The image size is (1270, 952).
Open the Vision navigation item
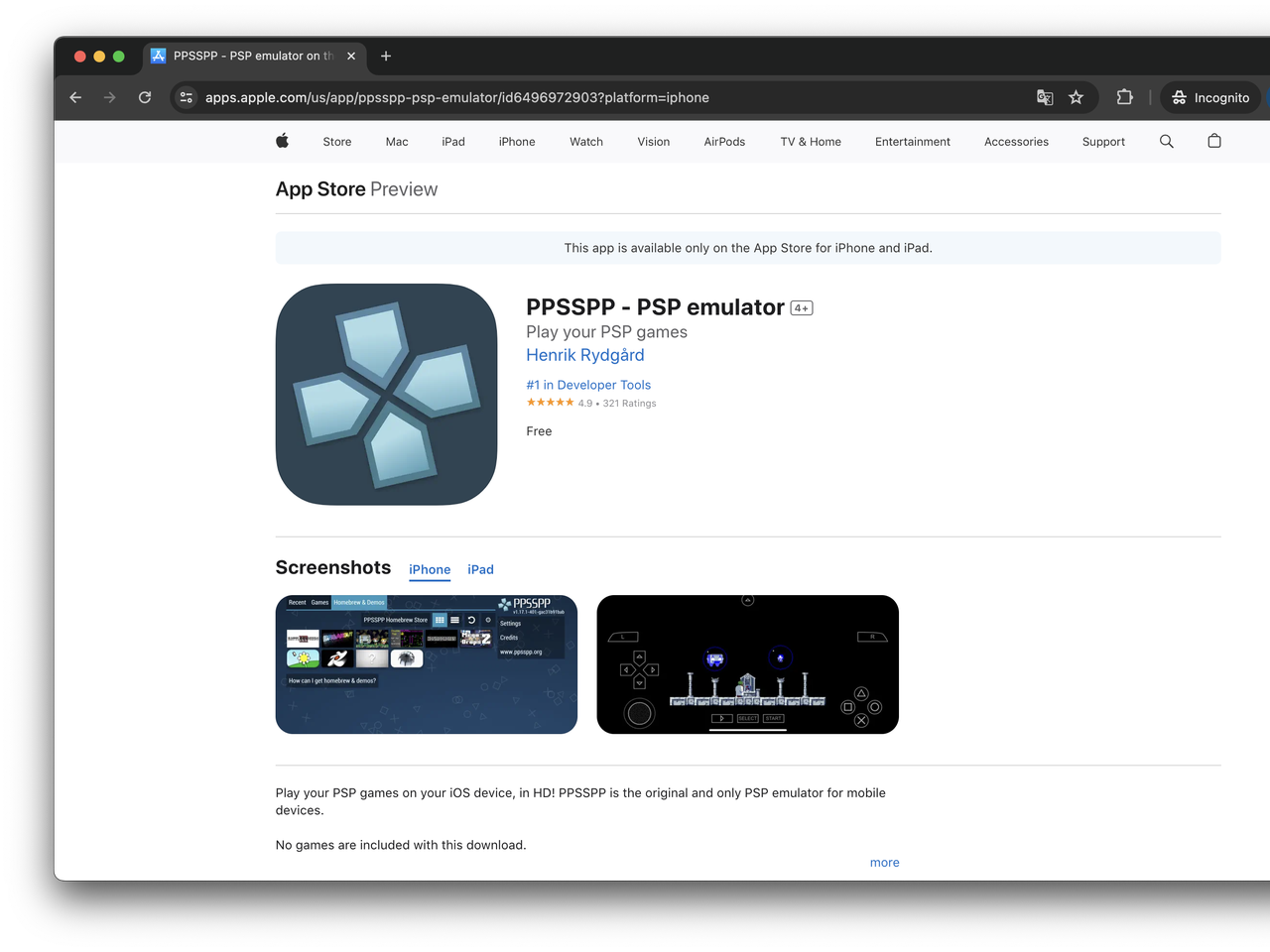(x=654, y=142)
